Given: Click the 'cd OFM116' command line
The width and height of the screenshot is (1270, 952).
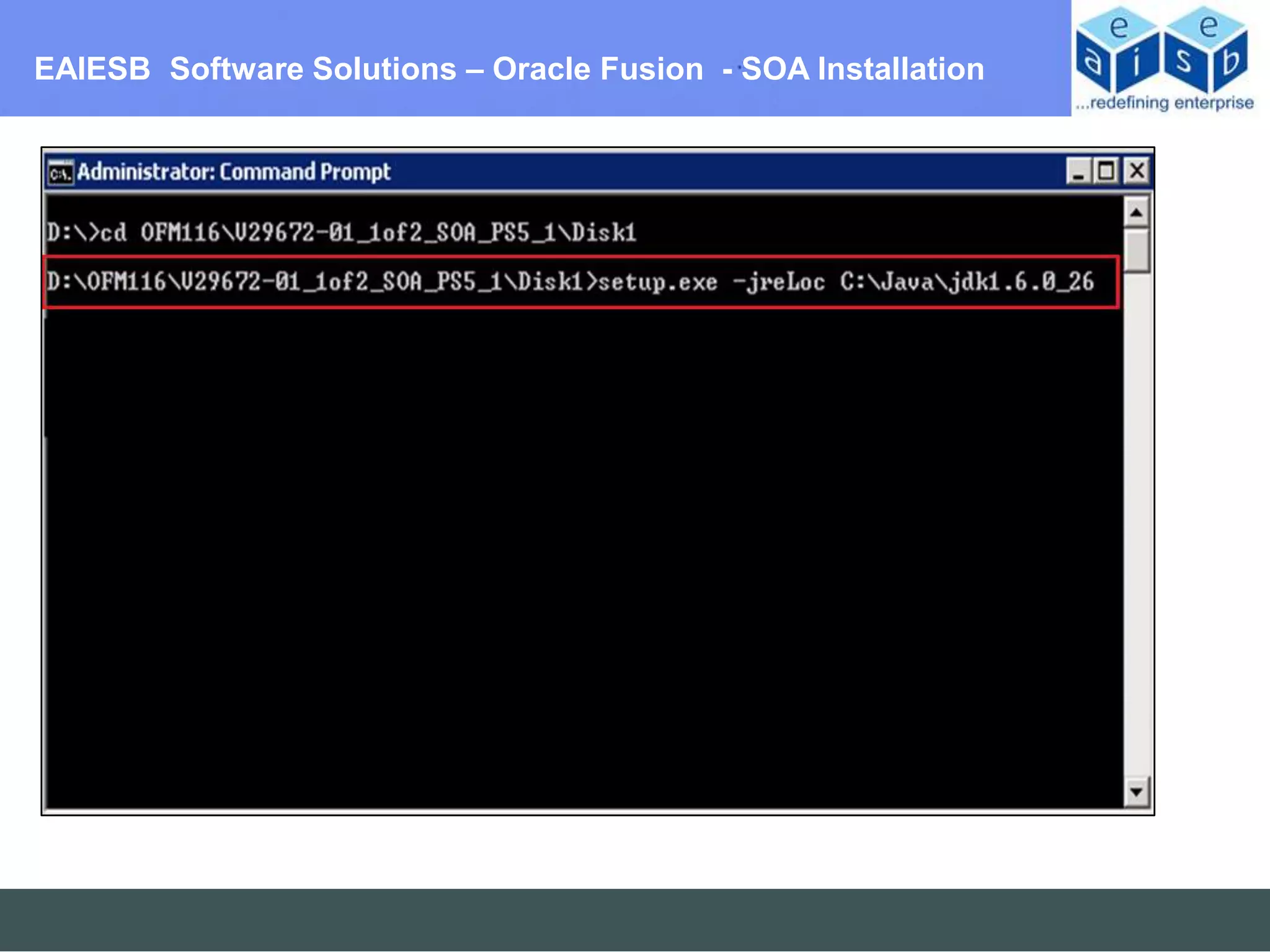Looking at the screenshot, I should [x=342, y=233].
